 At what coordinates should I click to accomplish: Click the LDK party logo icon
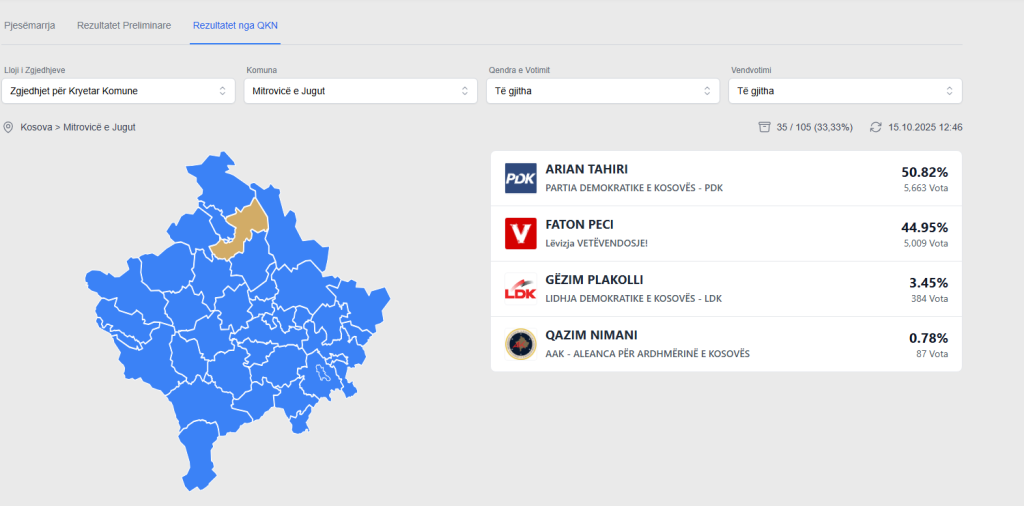click(x=521, y=289)
